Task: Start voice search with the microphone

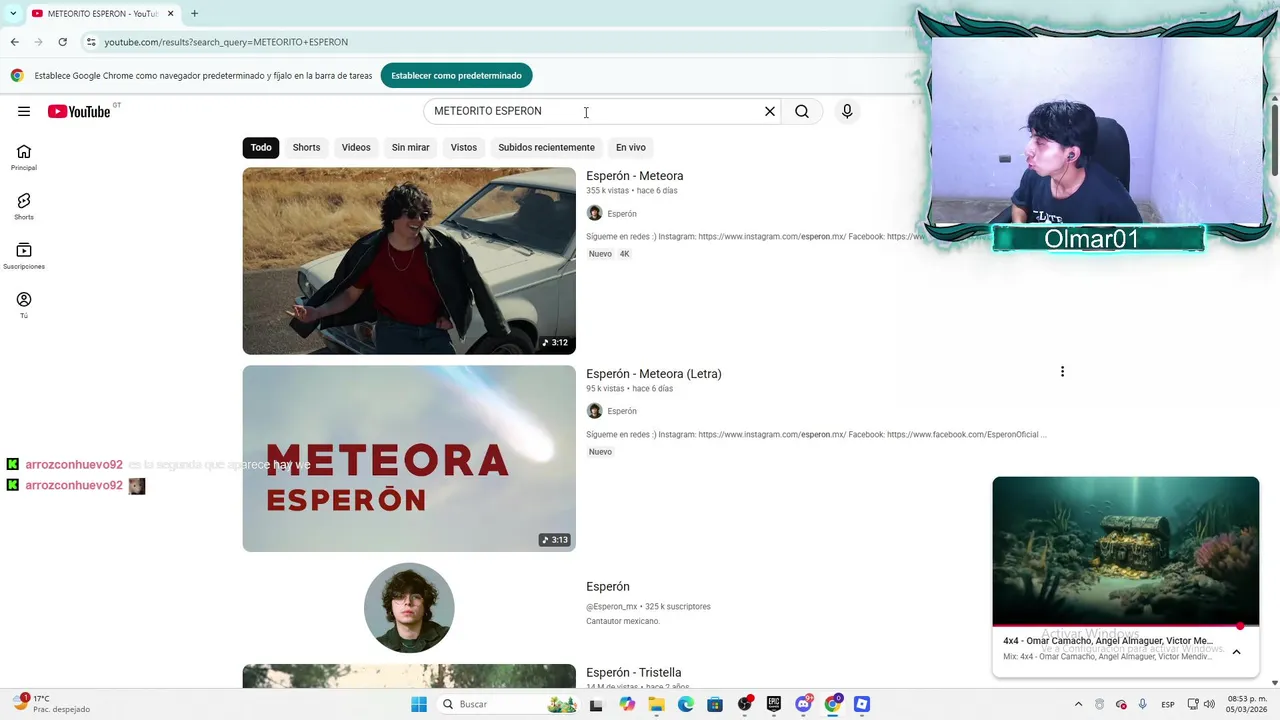Action: tap(847, 111)
